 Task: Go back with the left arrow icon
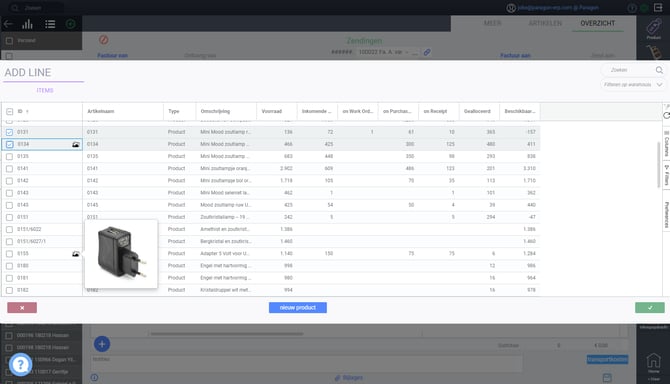coord(8,24)
